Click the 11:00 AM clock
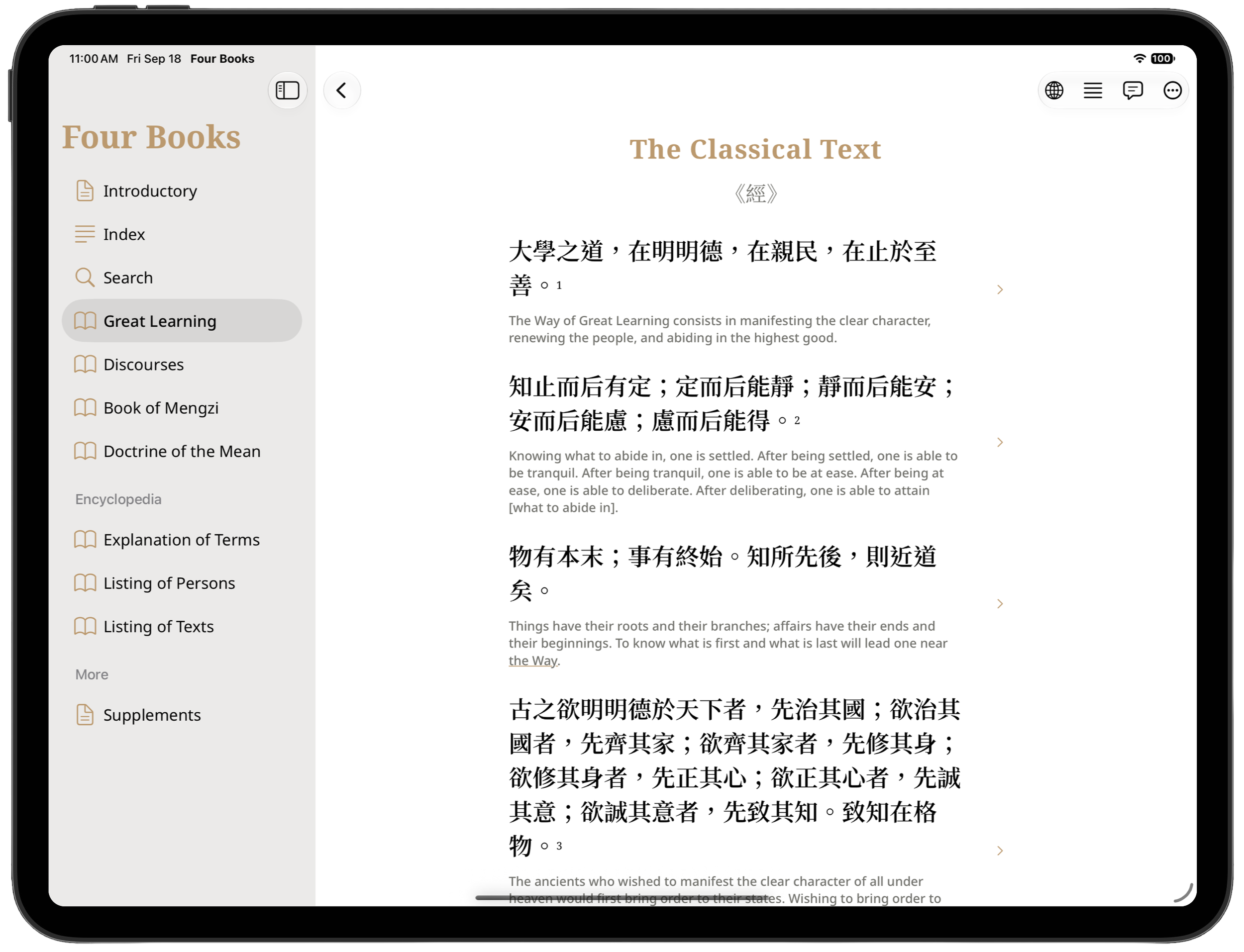 click(x=94, y=58)
